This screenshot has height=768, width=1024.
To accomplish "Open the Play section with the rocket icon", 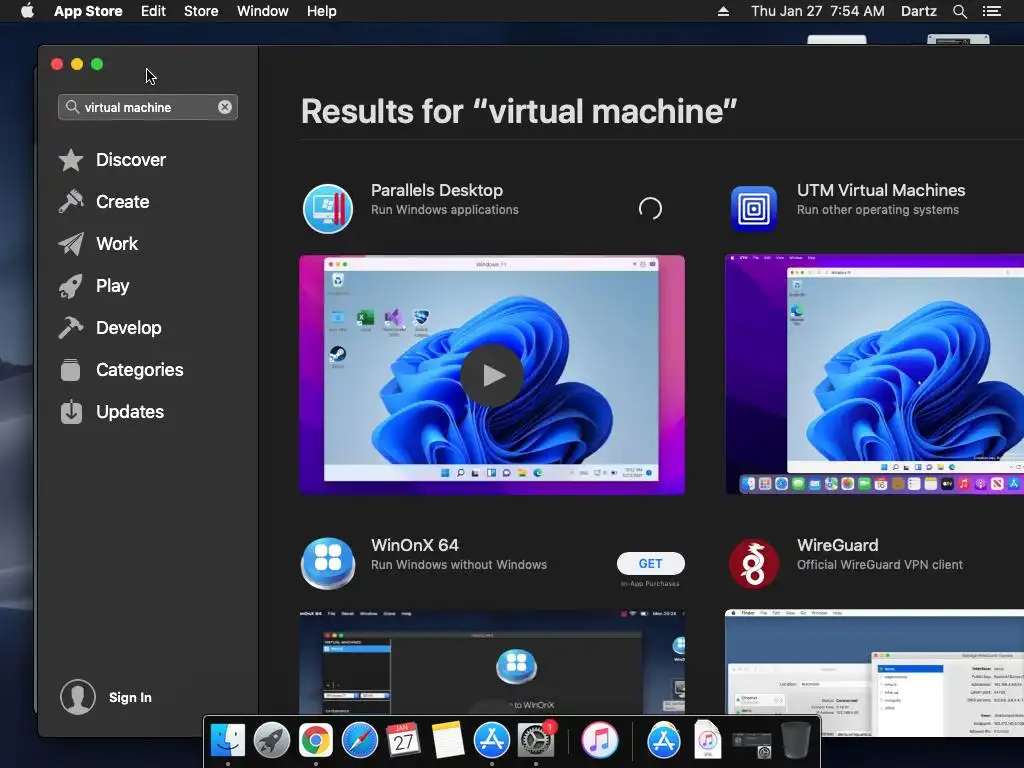I will point(93,286).
